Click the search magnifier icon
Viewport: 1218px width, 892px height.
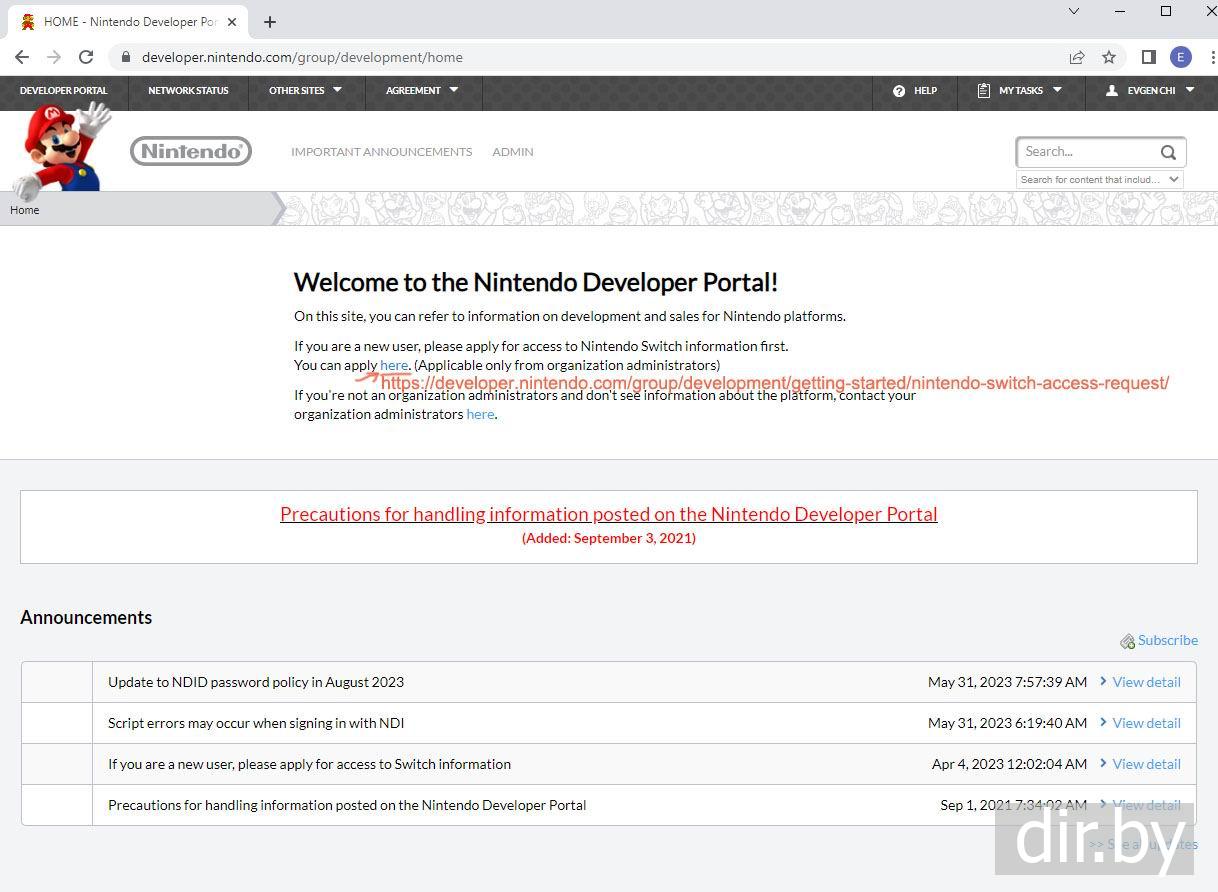tap(1168, 152)
